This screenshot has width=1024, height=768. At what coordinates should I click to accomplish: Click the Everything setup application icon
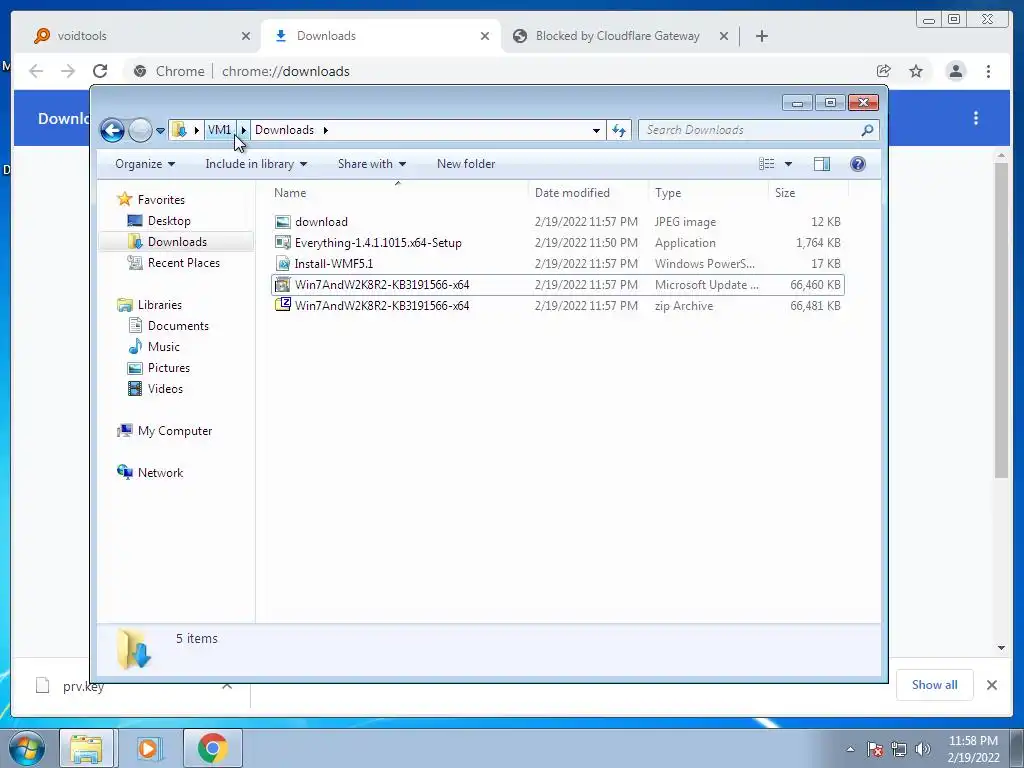tap(283, 243)
